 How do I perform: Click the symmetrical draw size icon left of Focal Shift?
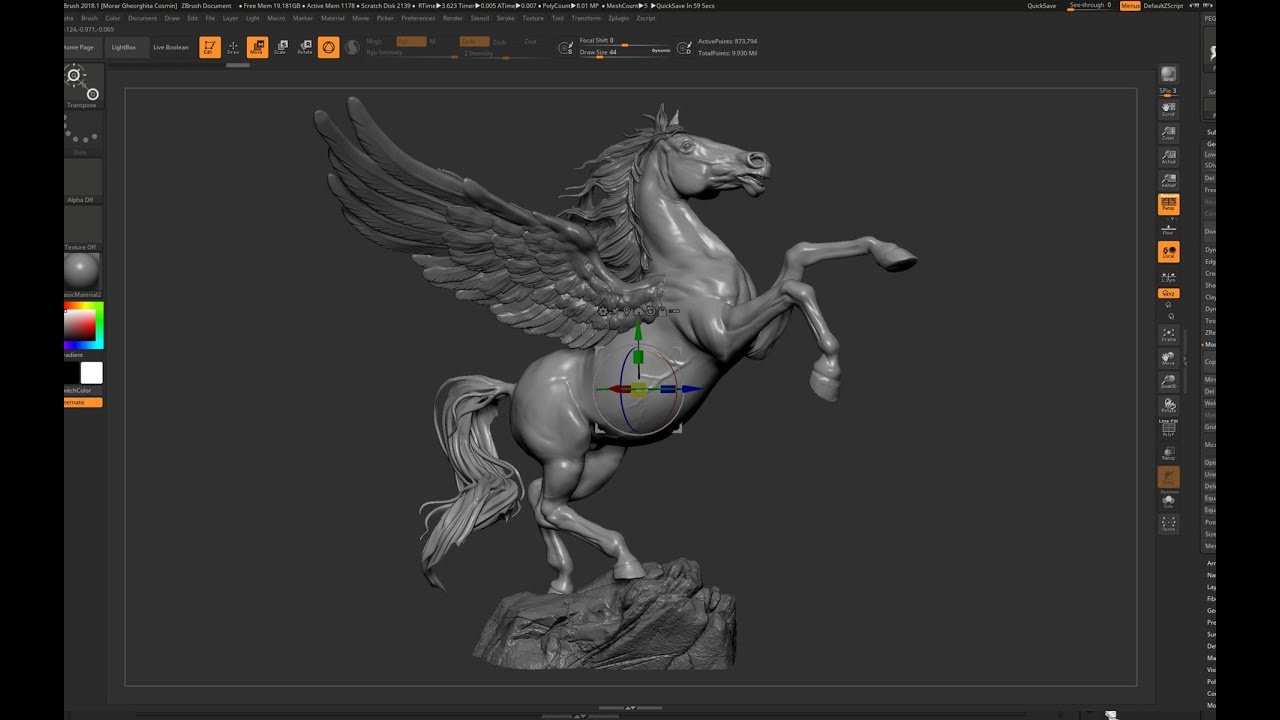tap(567, 47)
